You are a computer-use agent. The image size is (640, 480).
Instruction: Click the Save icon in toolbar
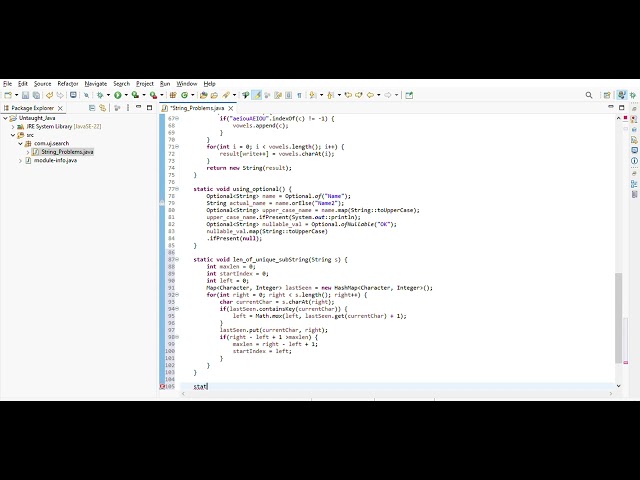pyautogui.click(x=25, y=95)
